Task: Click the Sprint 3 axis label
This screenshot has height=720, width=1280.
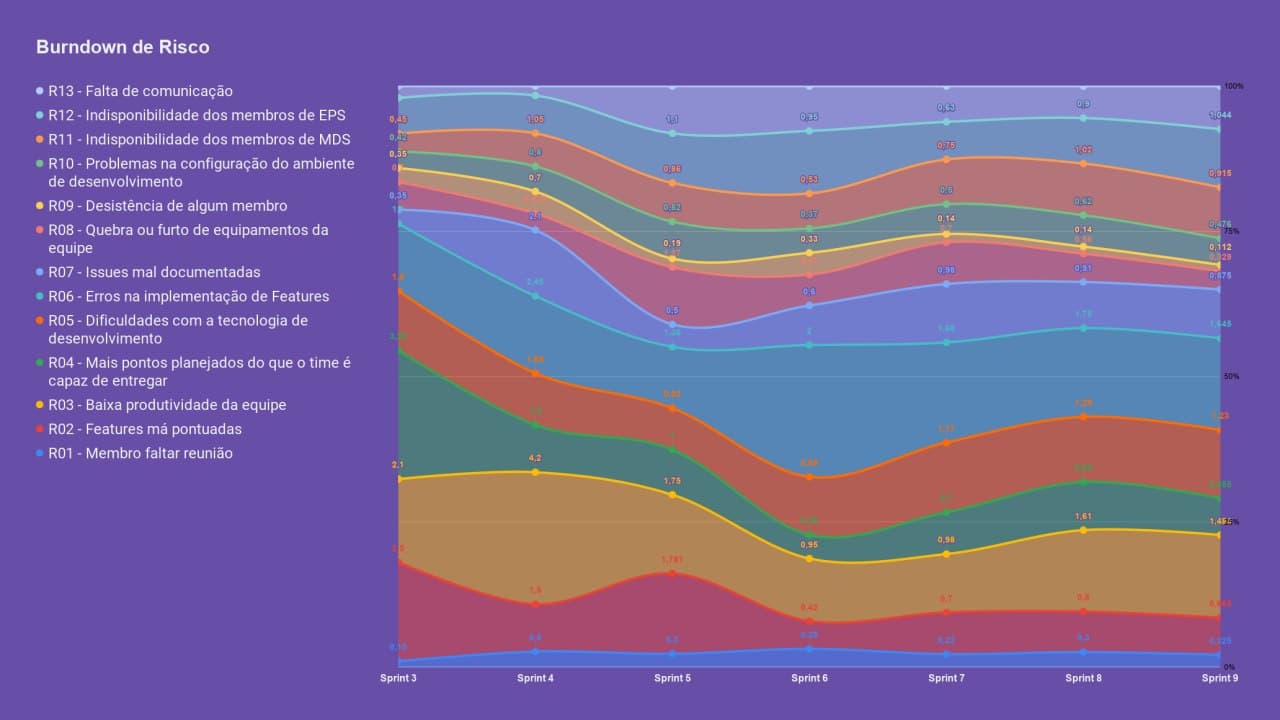Action: [x=398, y=678]
